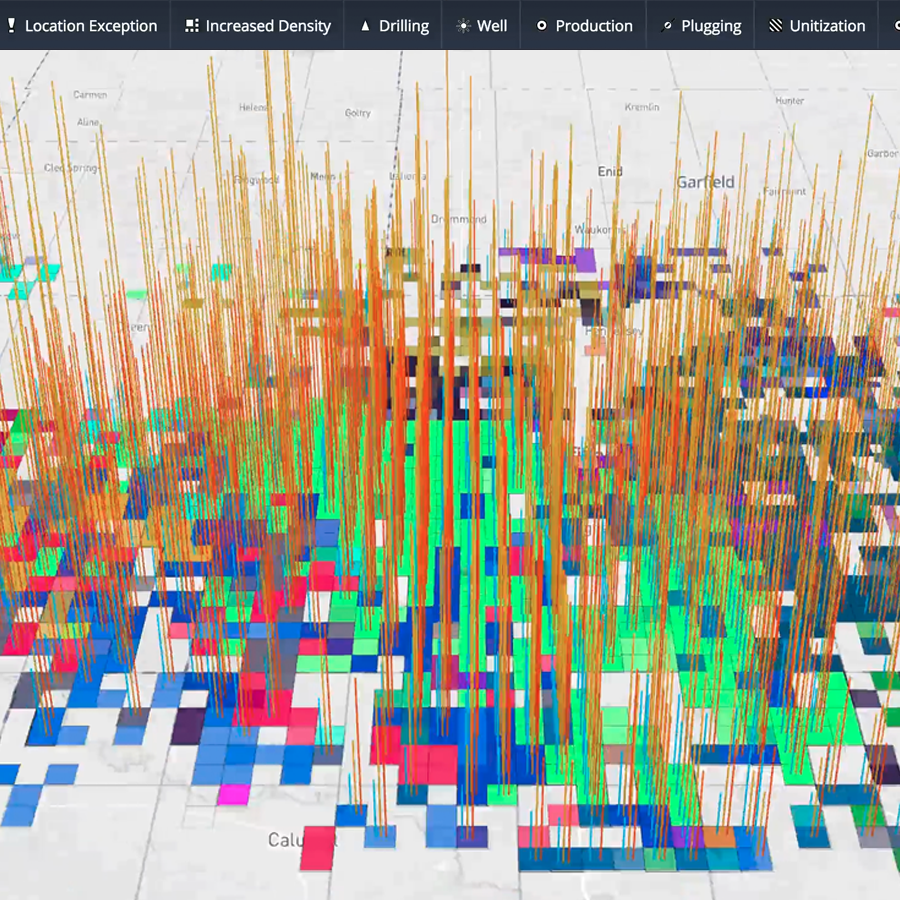Click the Drilling triangle icon

pos(365,26)
